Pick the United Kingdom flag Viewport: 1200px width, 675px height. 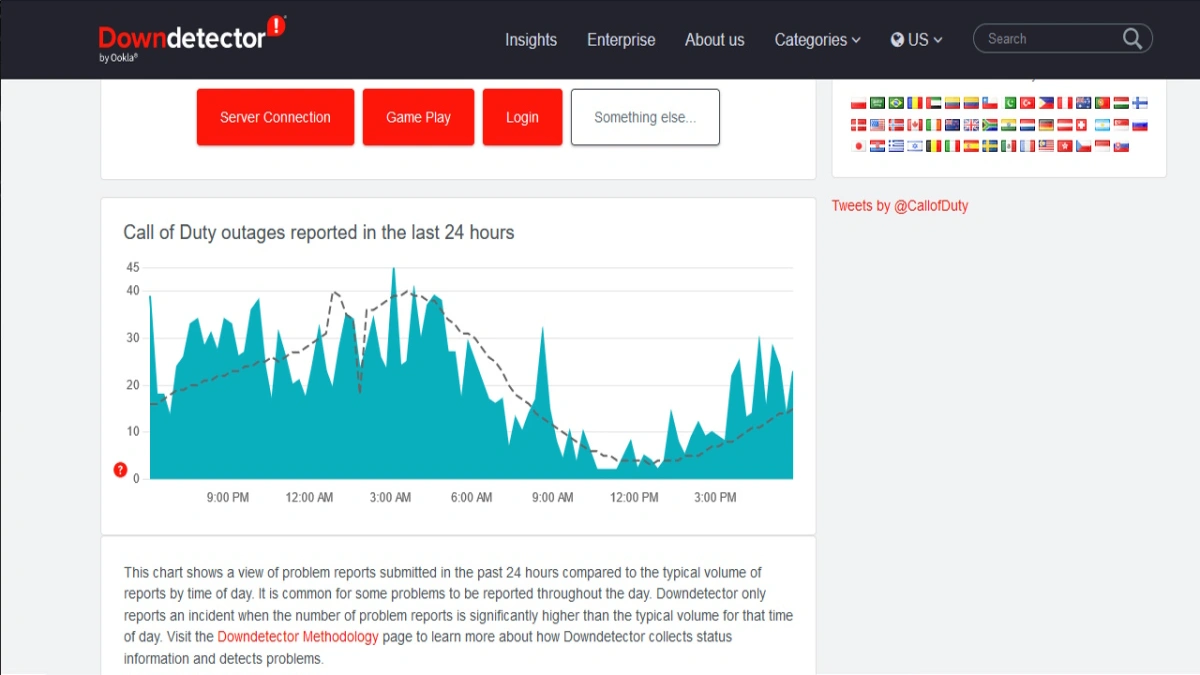971,125
